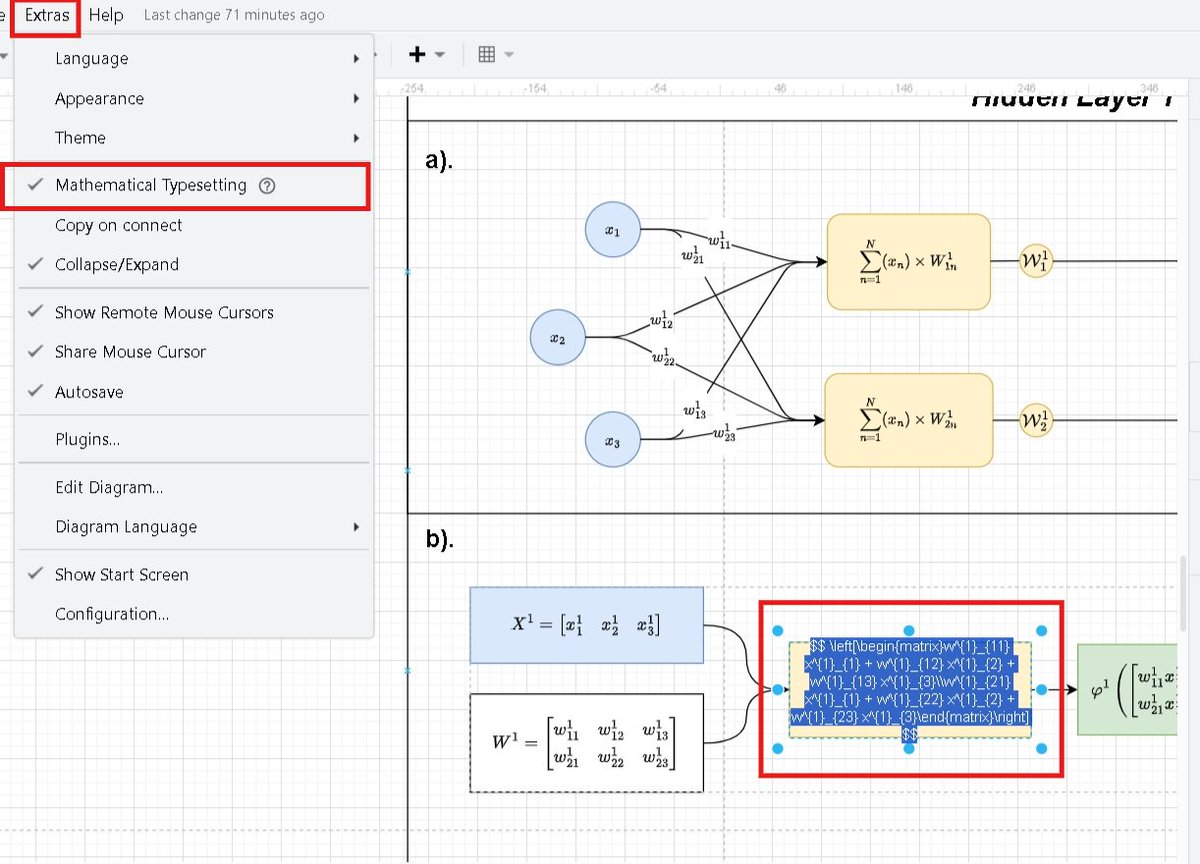Click inside the highlighted LaTeX formula text

909,690
